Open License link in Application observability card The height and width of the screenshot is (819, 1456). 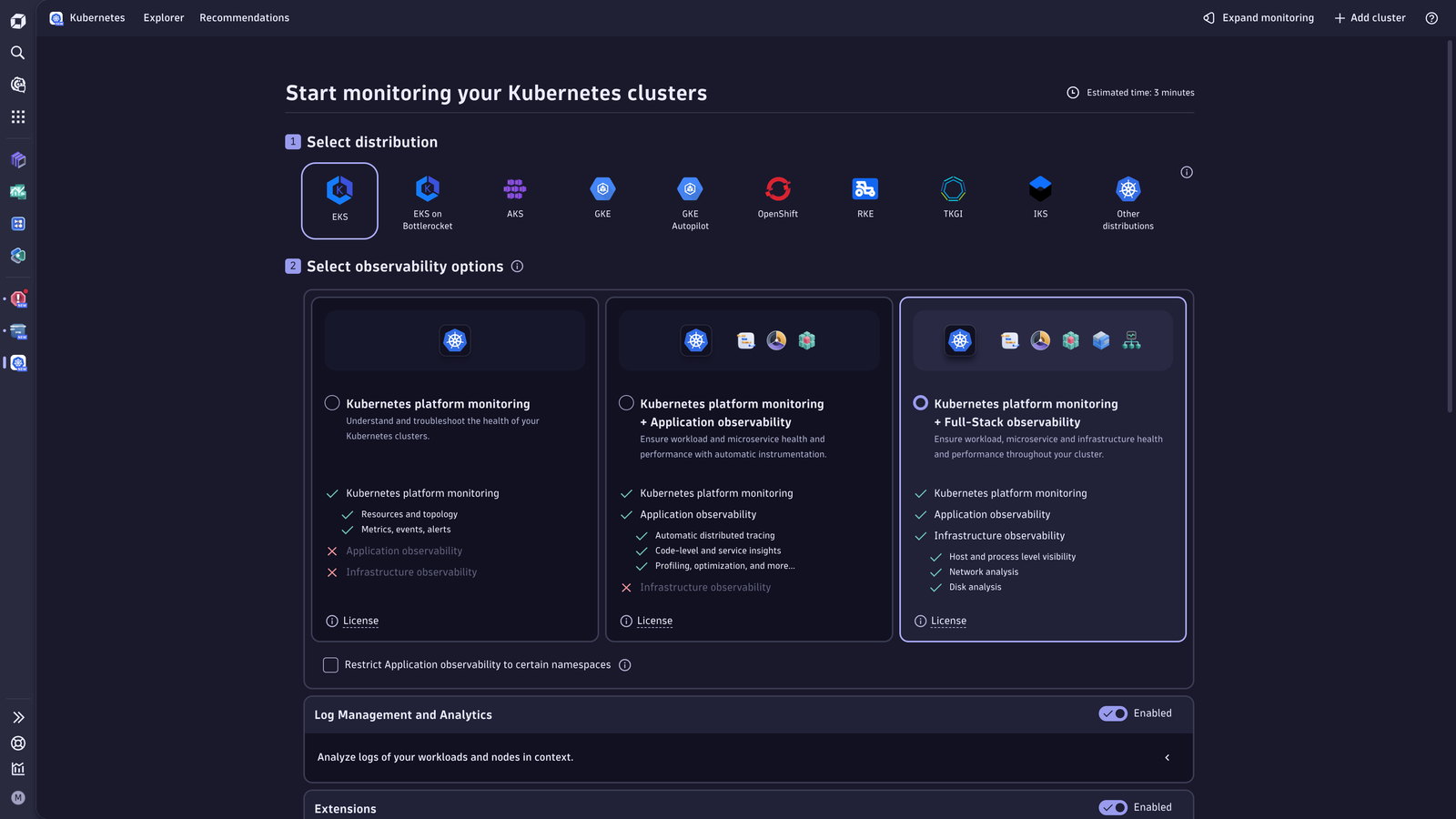pos(654,622)
